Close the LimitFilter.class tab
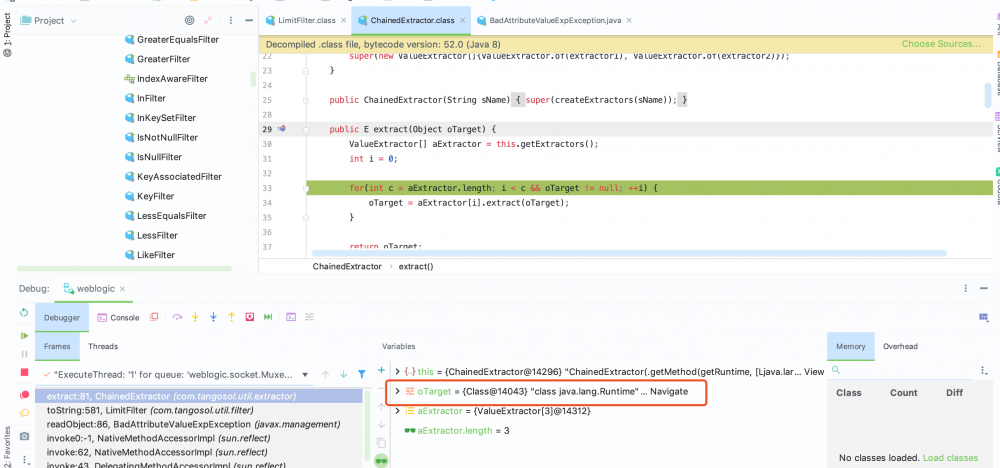1000x468 pixels. pos(343,20)
